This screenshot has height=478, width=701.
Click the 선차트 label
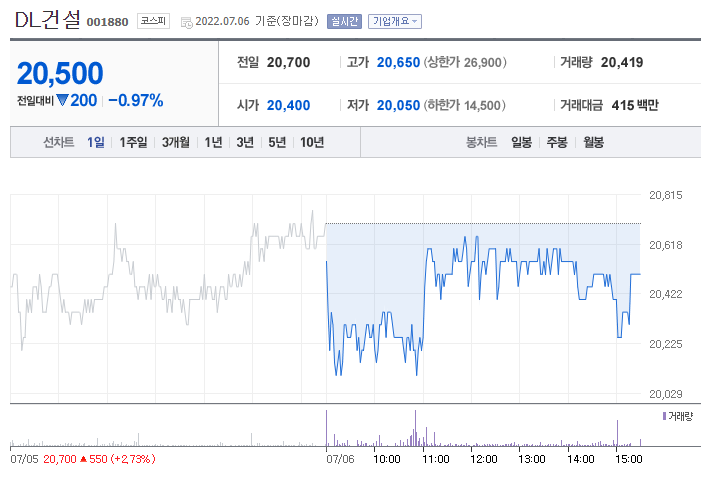[x=59, y=142]
